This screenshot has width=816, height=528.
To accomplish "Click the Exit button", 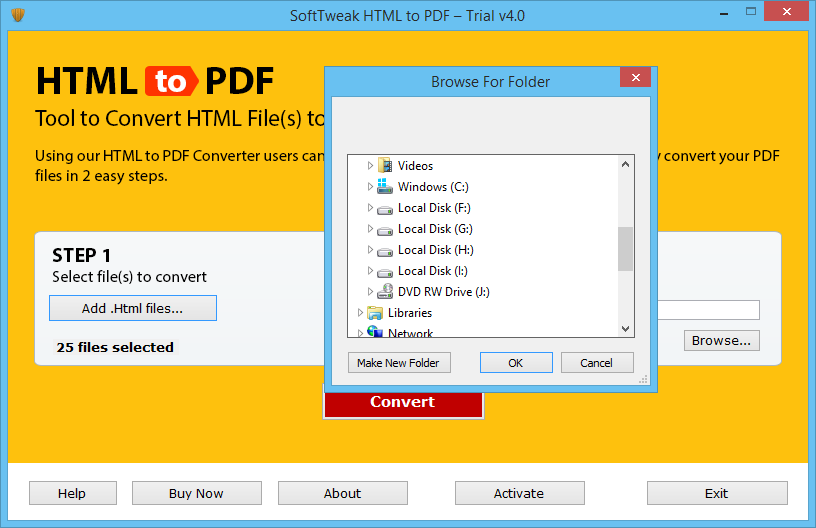I will click(717, 493).
